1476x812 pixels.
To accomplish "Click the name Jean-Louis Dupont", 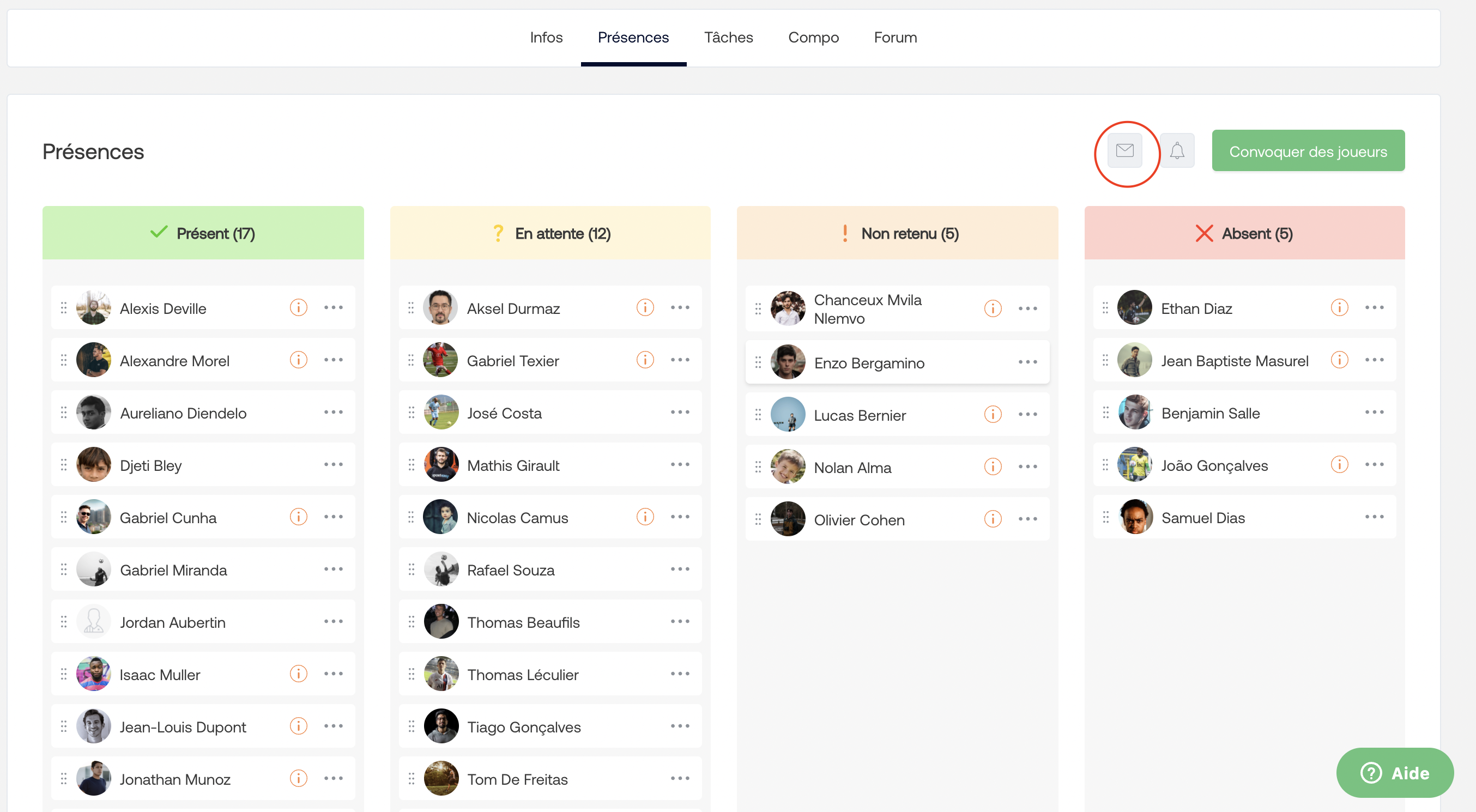I will click(183, 727).
